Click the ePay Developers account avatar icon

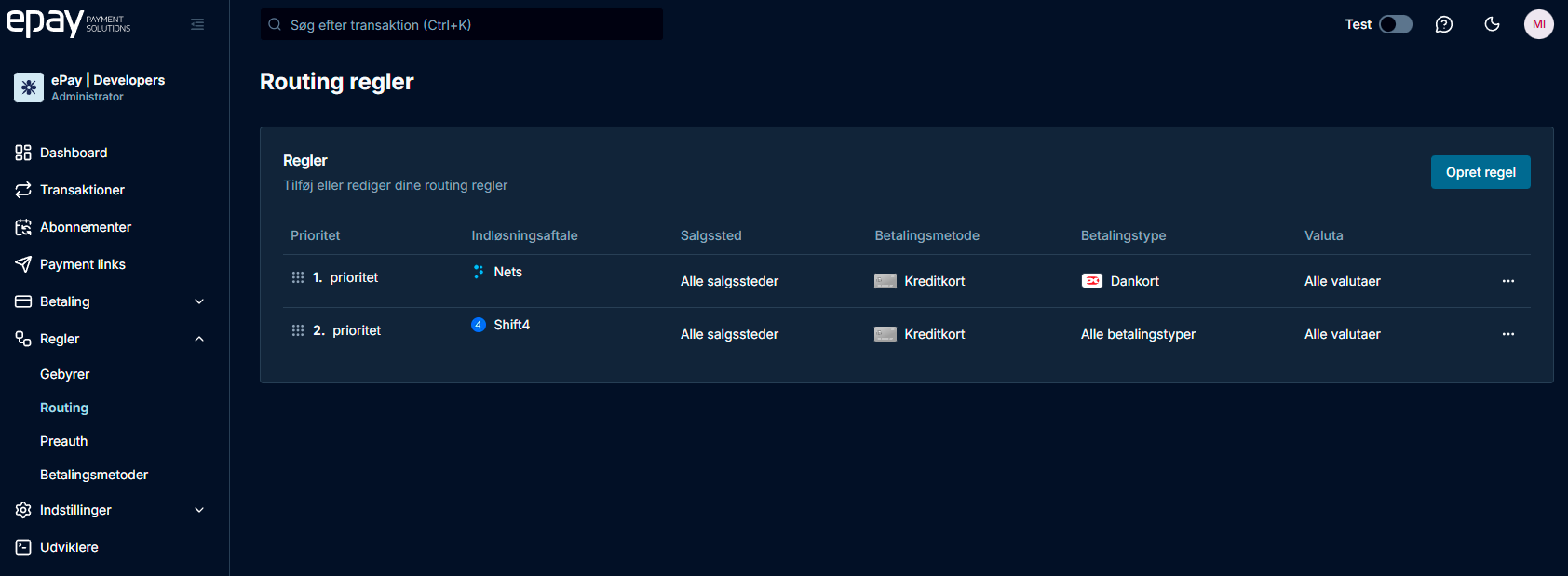(x=29, y=87)
